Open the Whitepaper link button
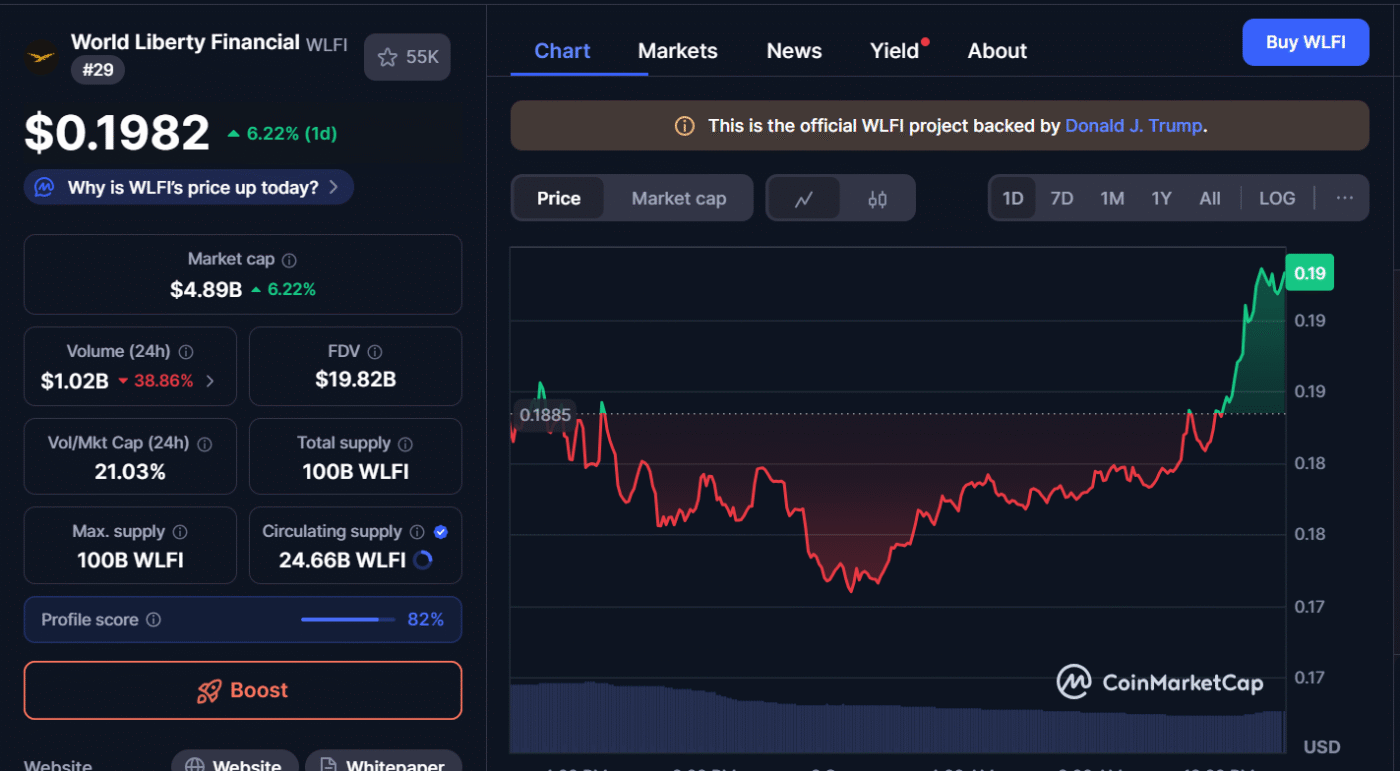This screenshot has height=771, width=1400. 384,761
